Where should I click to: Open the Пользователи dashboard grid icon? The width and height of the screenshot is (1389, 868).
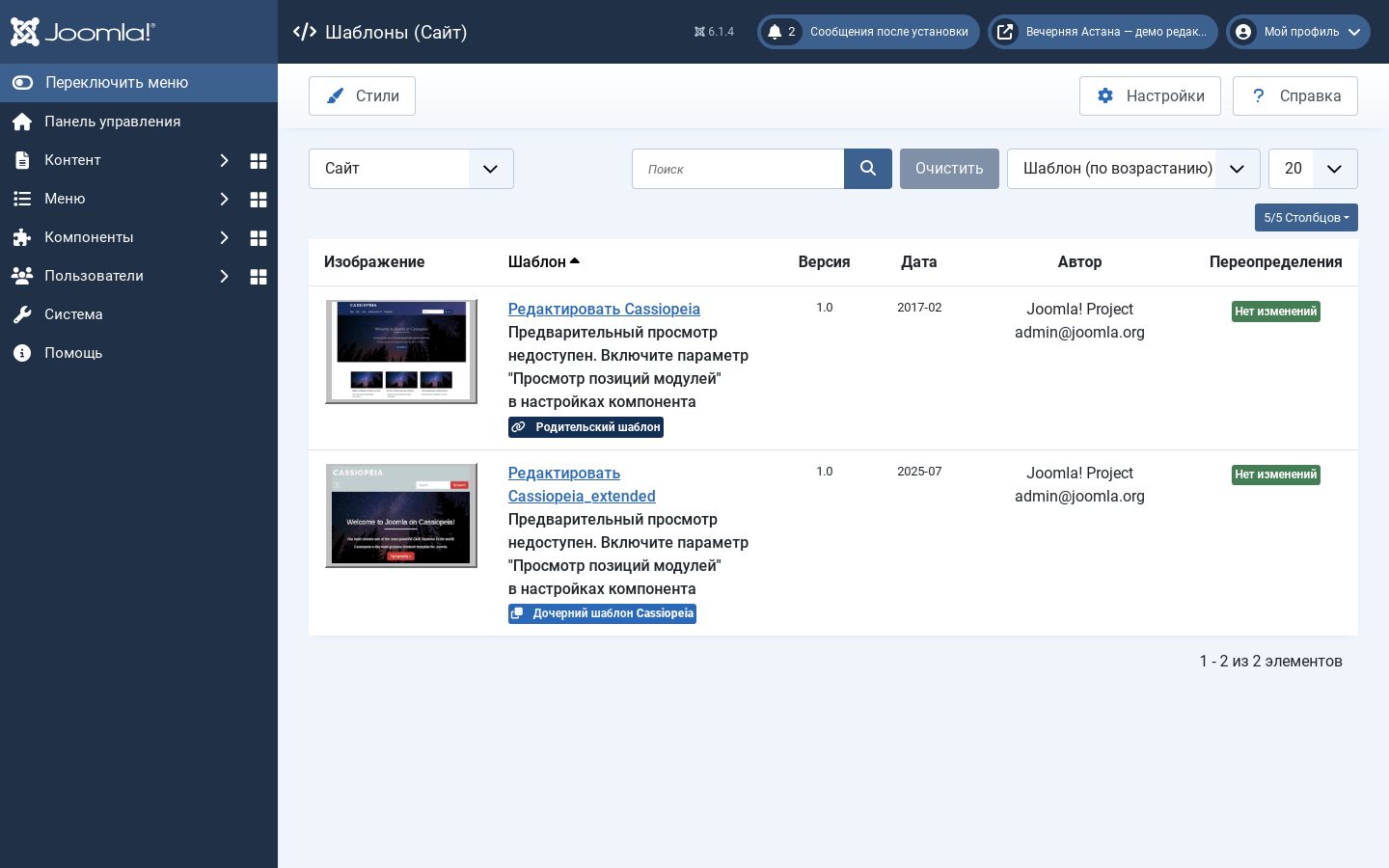[259, 276]
